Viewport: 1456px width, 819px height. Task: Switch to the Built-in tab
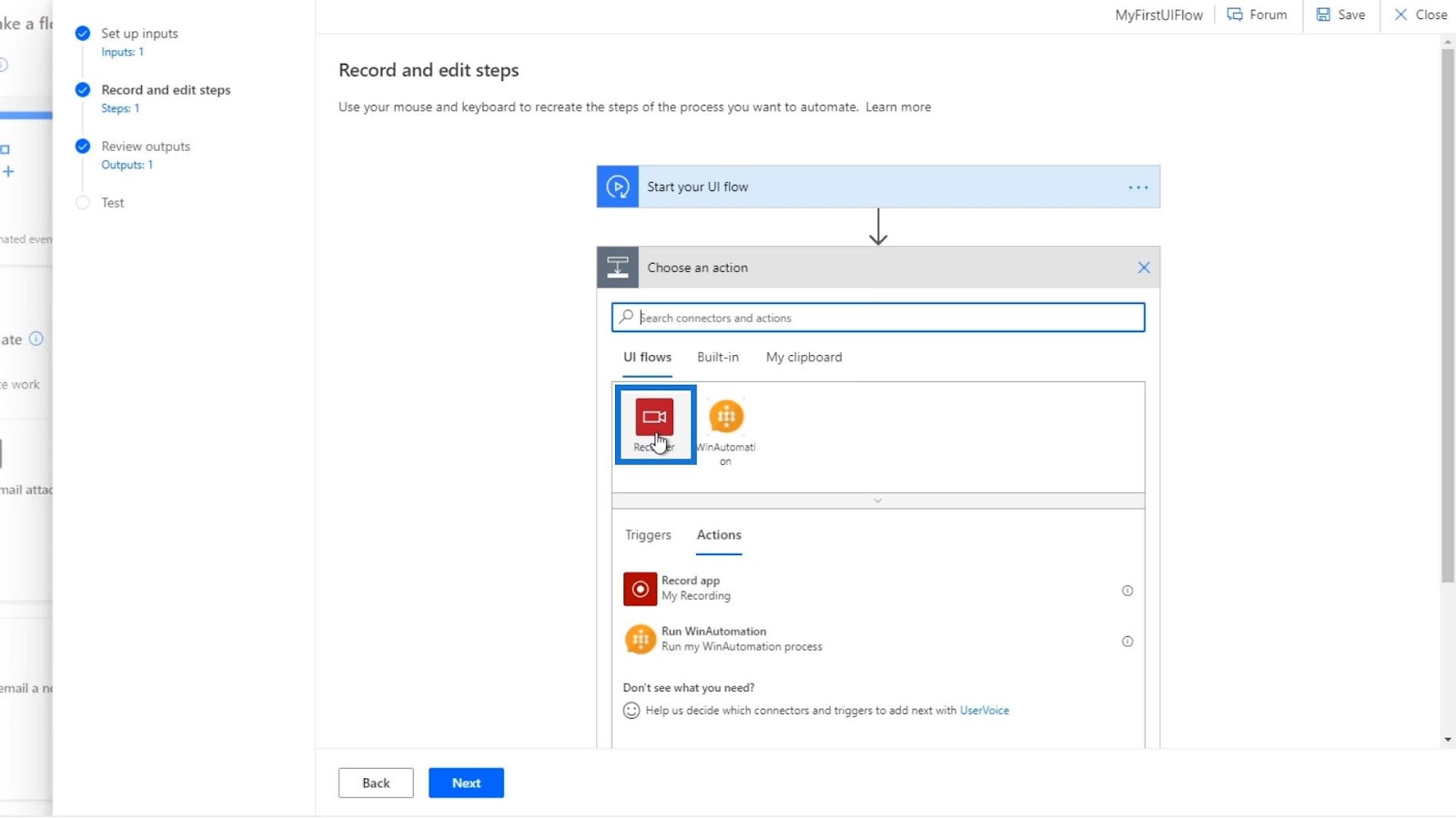click(718, 358)
